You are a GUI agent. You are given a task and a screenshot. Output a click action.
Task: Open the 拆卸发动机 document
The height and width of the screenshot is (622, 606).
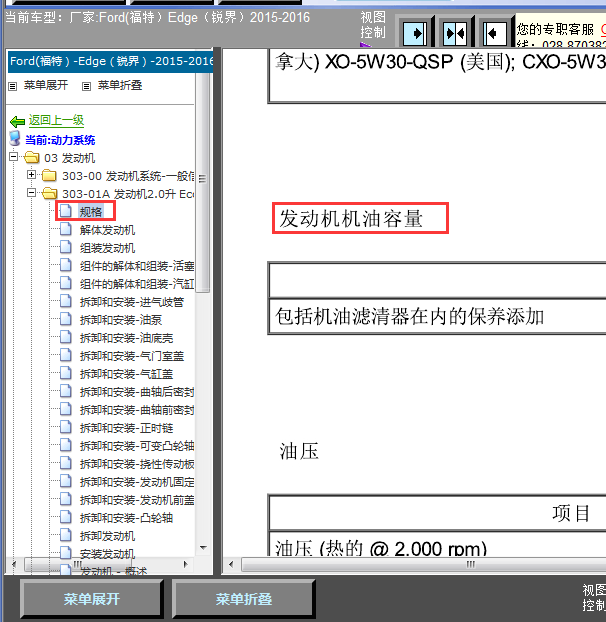click(x=107, y=536)
